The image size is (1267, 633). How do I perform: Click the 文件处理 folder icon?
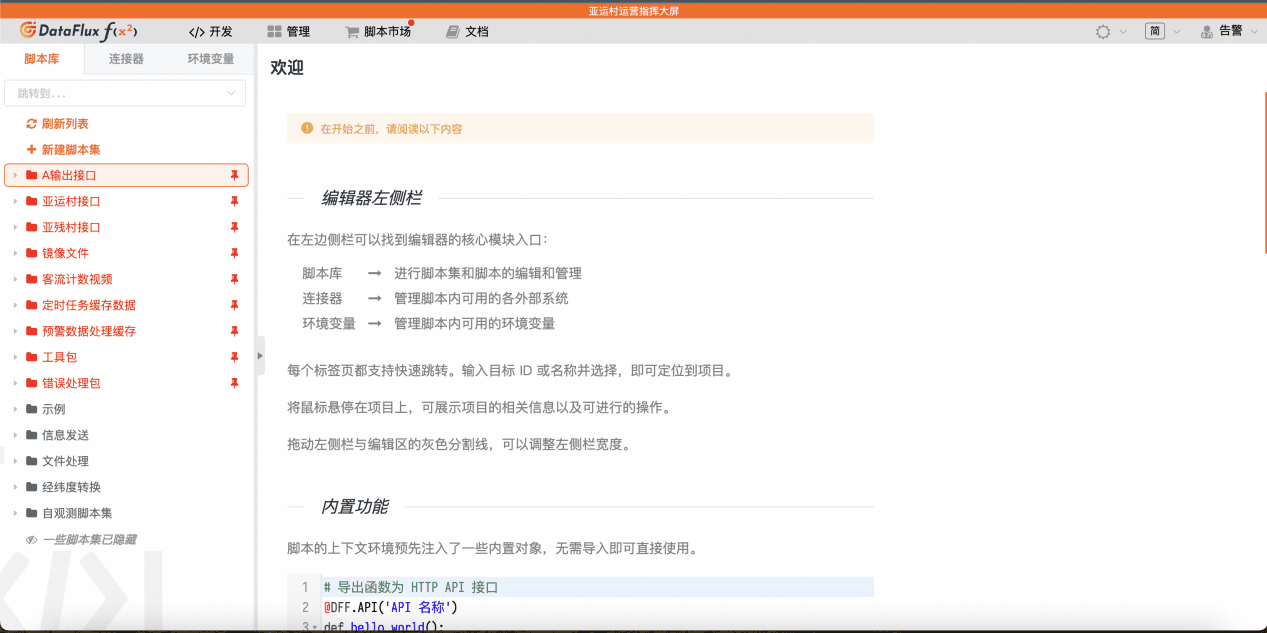(32, 461)
